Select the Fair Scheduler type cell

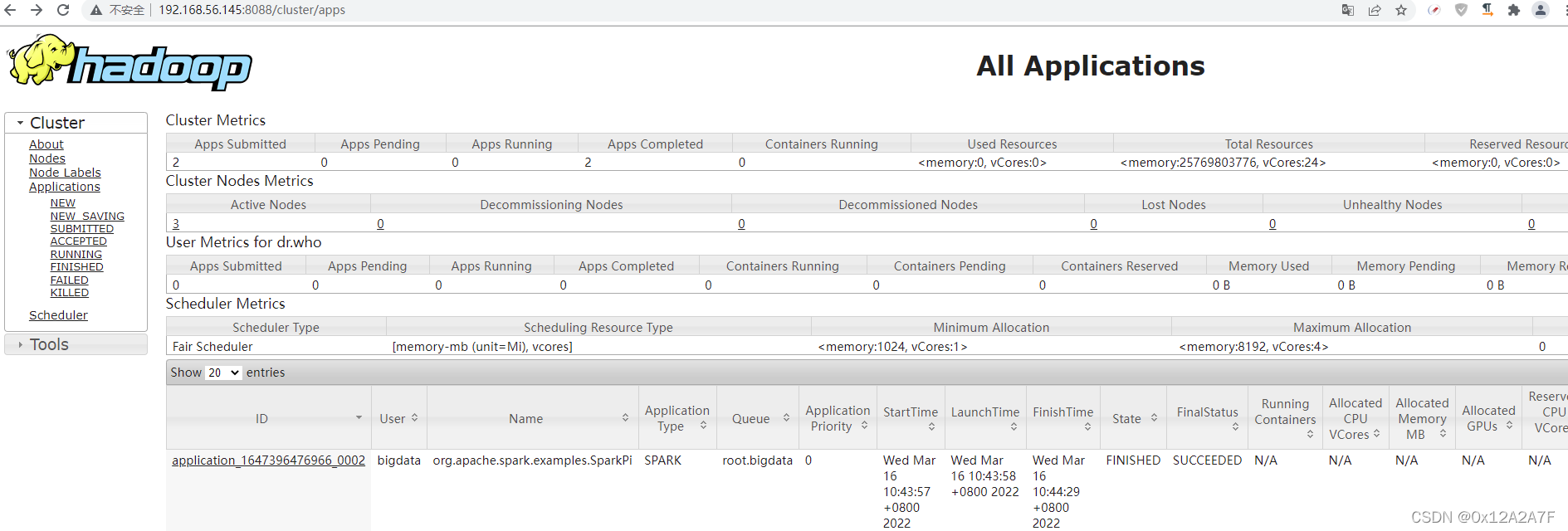[x=212, y=347]
